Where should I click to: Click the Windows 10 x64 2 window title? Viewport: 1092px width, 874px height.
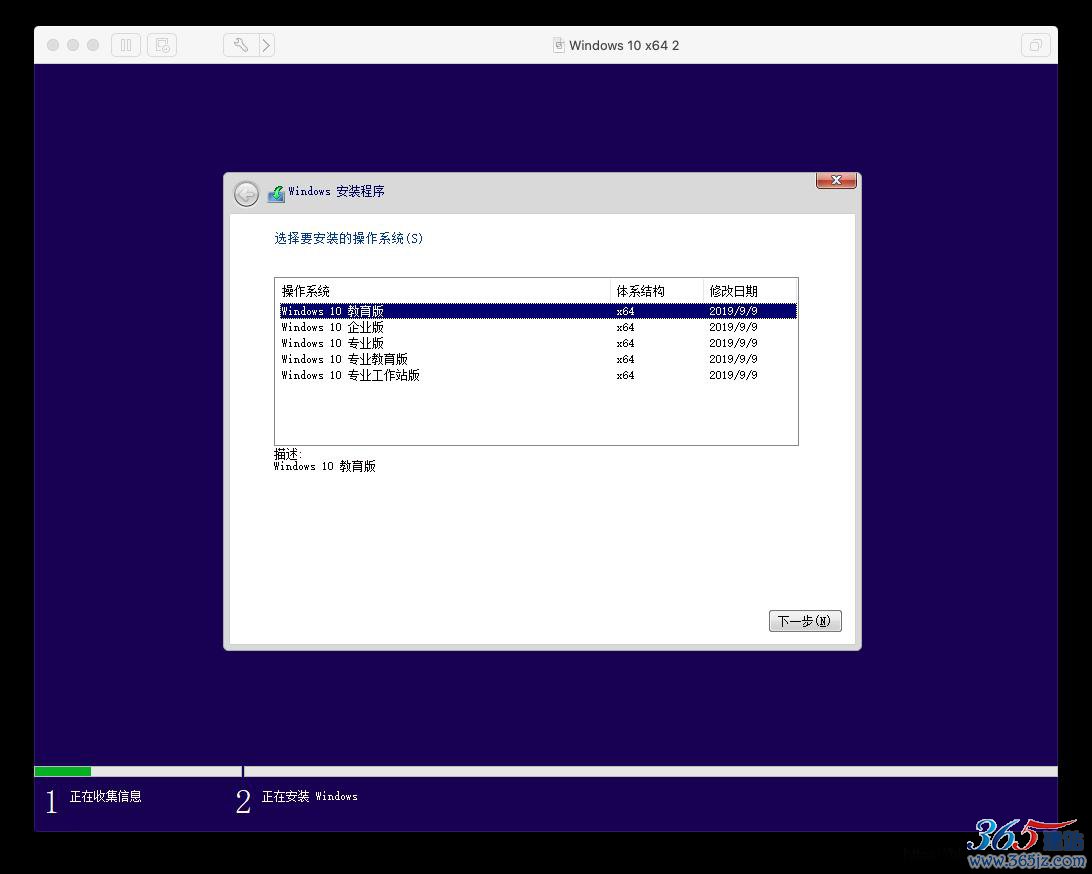click(624, 45)
